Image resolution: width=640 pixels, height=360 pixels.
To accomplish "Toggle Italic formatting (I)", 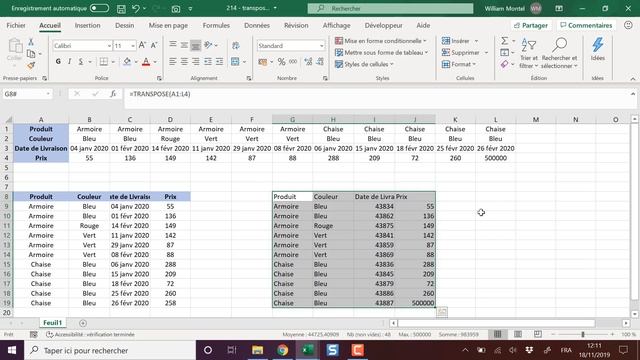I will pyautogui.click(x=69, y=62).
